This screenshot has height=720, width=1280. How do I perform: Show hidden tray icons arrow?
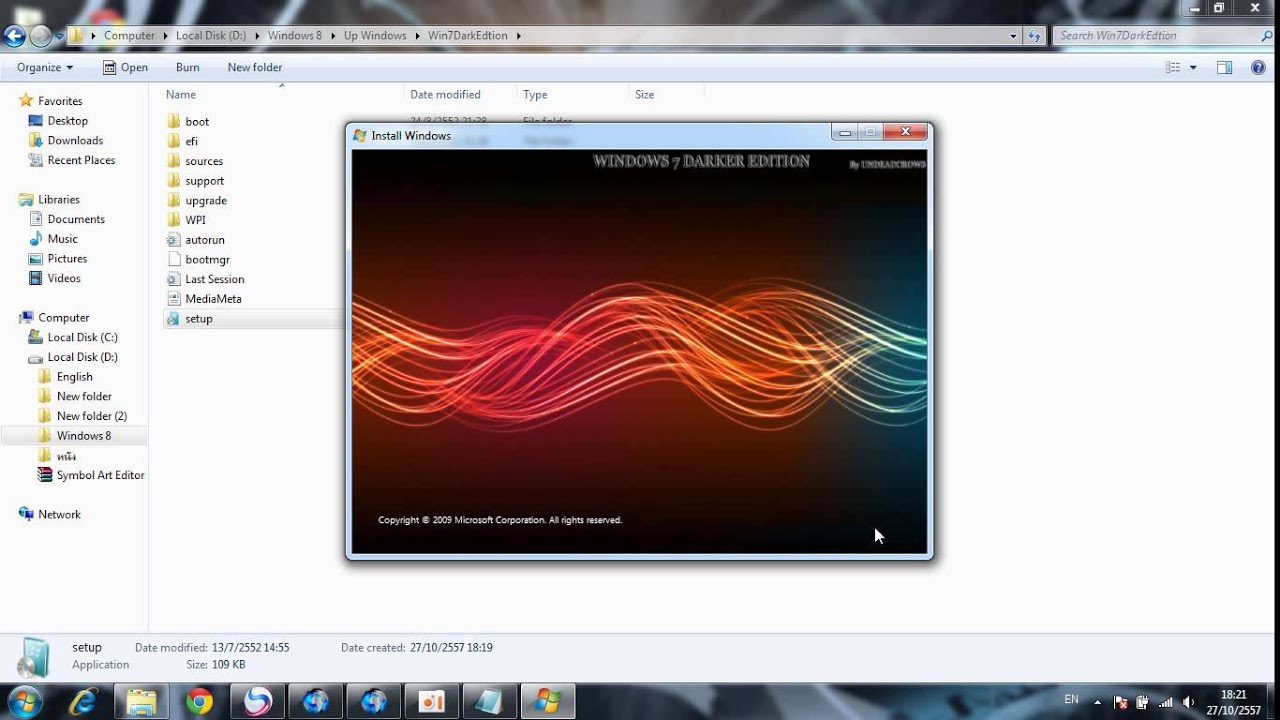[1098, 702]
